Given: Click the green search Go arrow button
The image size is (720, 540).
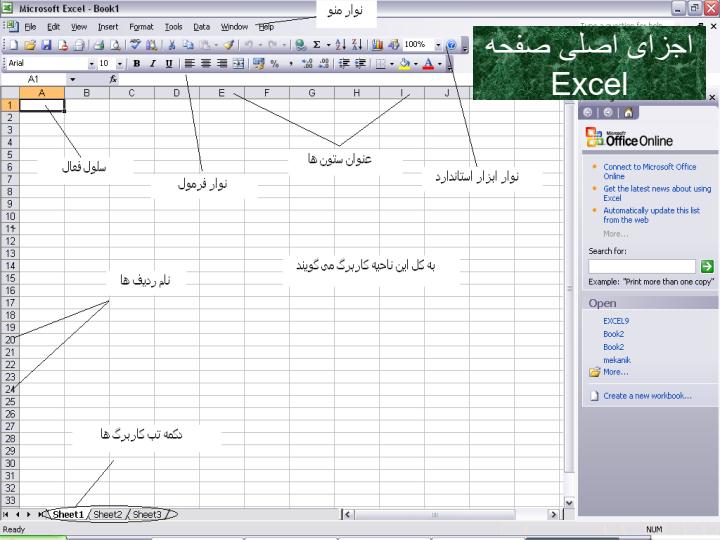Looking at the screenshot, I should (x=707, y=266).
